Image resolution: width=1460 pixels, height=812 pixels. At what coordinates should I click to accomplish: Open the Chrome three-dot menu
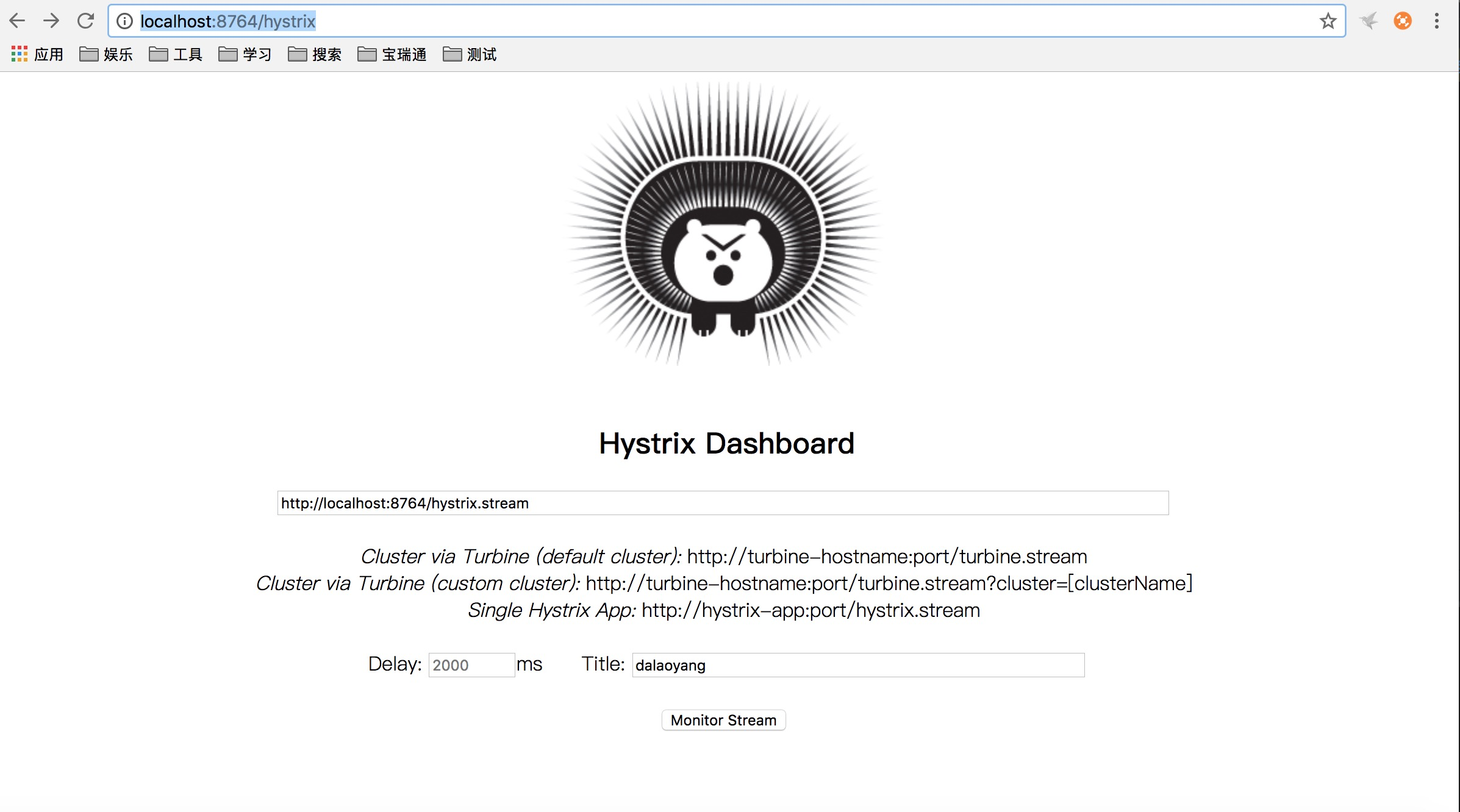point(1437,21)
